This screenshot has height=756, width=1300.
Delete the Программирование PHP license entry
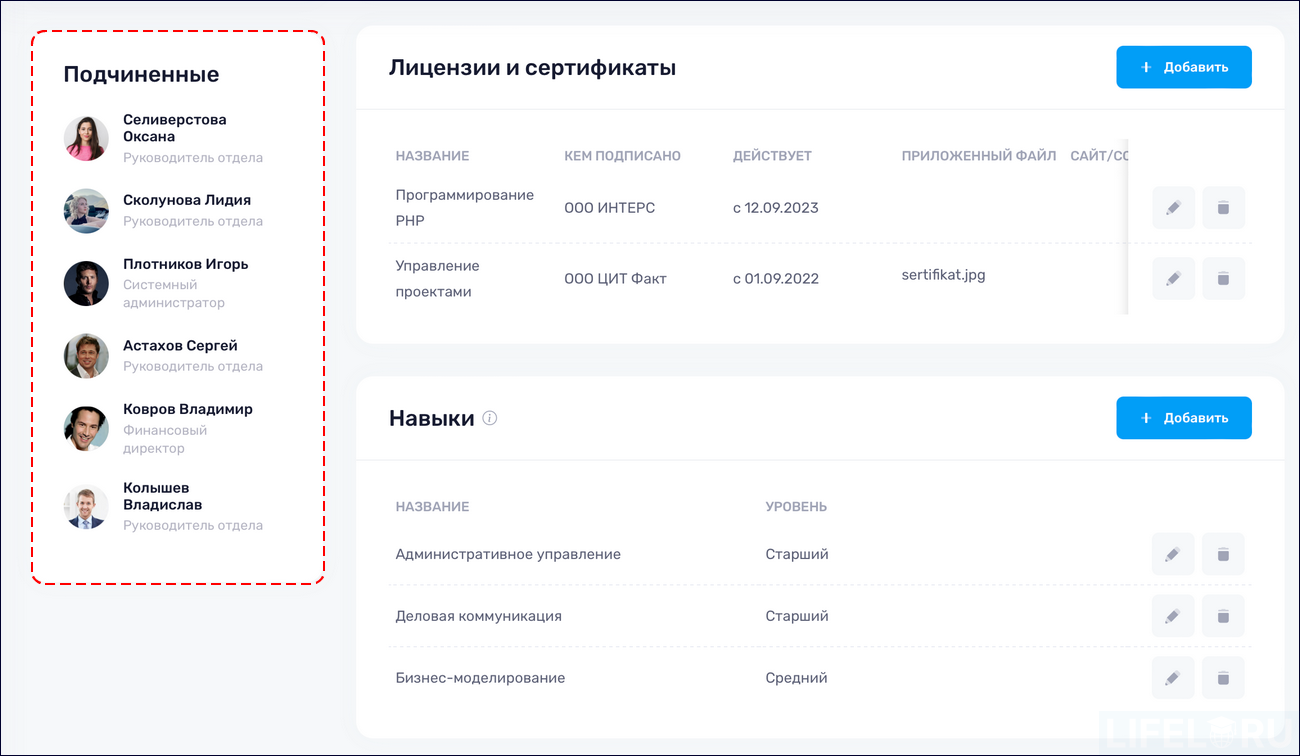[1223, 207]
